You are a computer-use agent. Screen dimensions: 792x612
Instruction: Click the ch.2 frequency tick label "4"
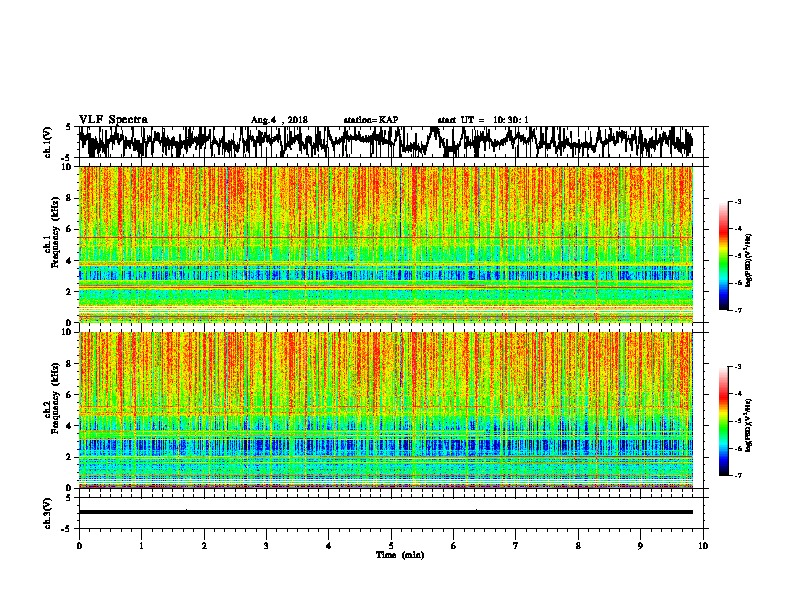tap(70, 426)
